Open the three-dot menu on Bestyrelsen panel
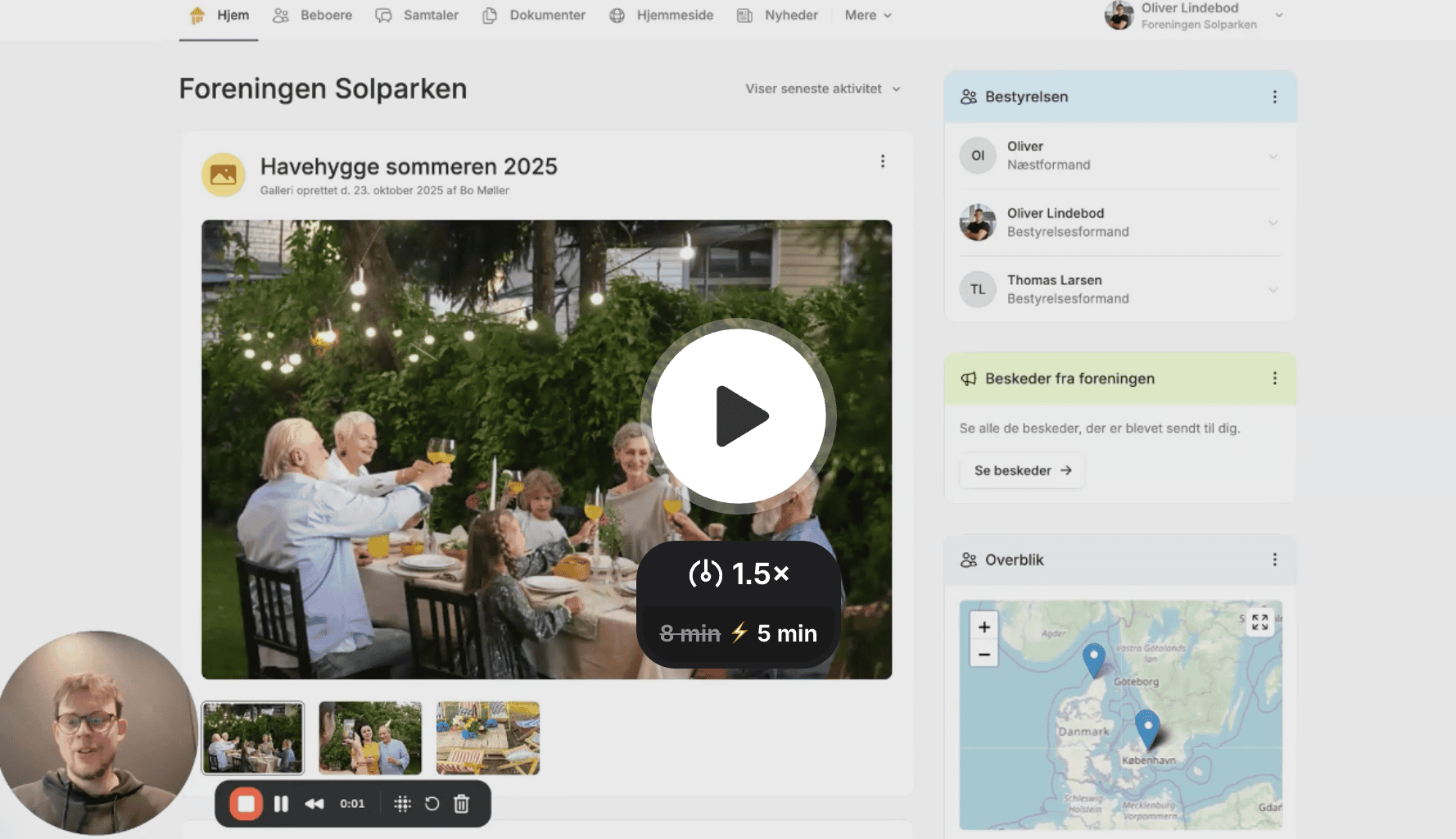 pyautogui.click(x=1274, y=97)
